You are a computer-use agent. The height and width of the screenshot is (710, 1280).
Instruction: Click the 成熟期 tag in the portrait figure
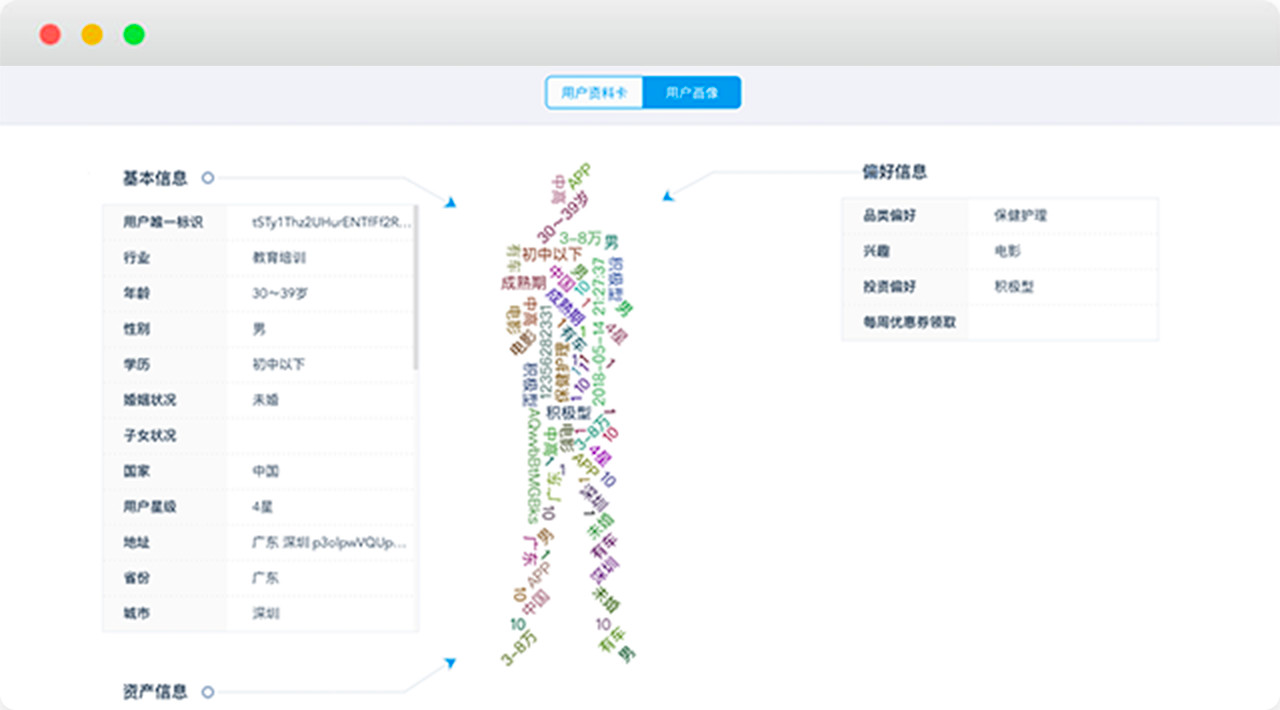click(521, 283)
